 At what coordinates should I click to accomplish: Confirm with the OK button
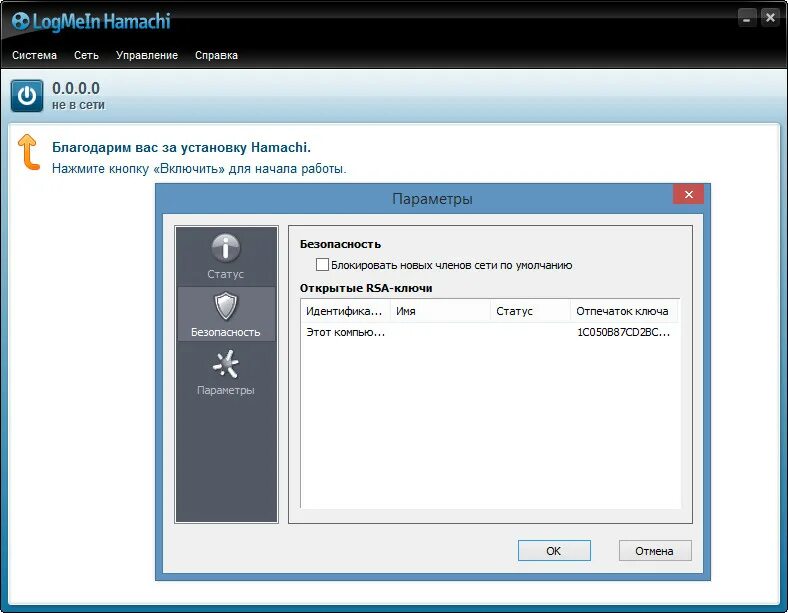(x=554, y=551)
